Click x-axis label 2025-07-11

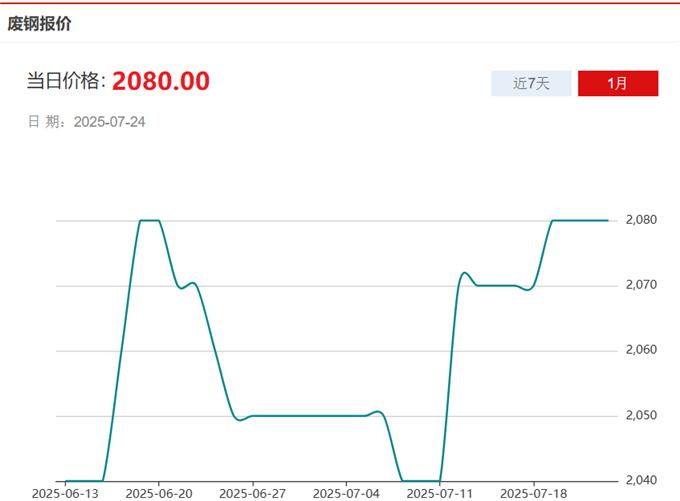tap(440, 494)
